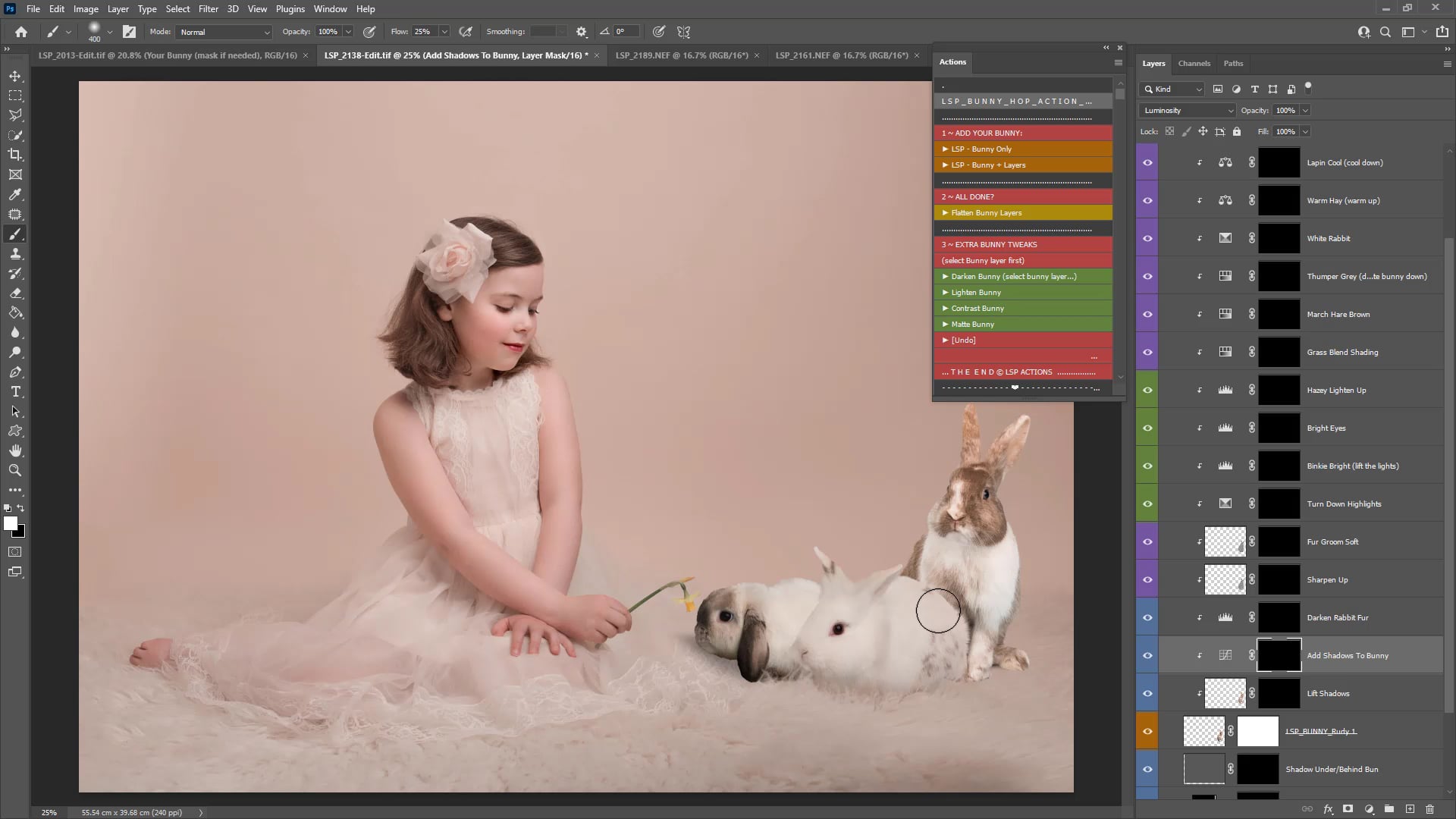Select the Hand tool
Viewport: 1456px width, 819px height.
tap(15, 450)
